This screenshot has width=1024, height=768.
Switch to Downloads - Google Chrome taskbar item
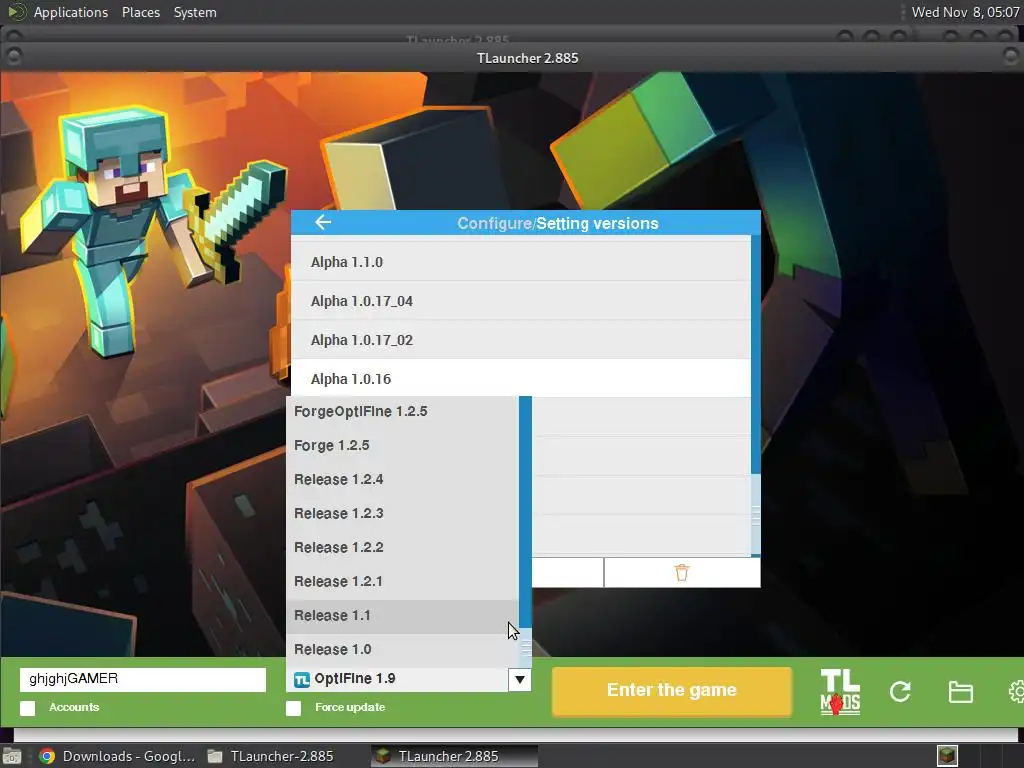coord(118,756)
